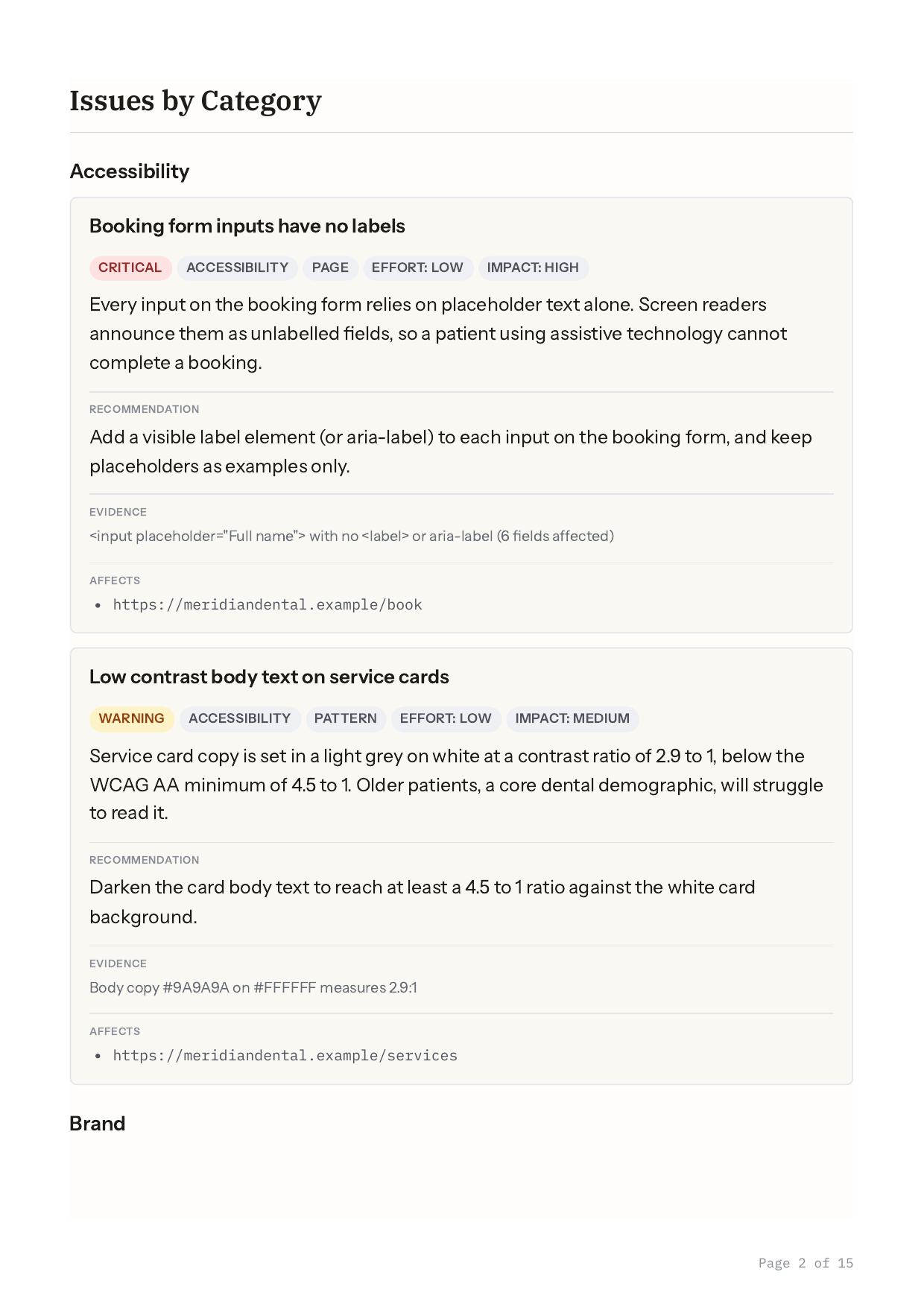Click the WARNING severity badge

pyautogui.click(x=132, y=719)
